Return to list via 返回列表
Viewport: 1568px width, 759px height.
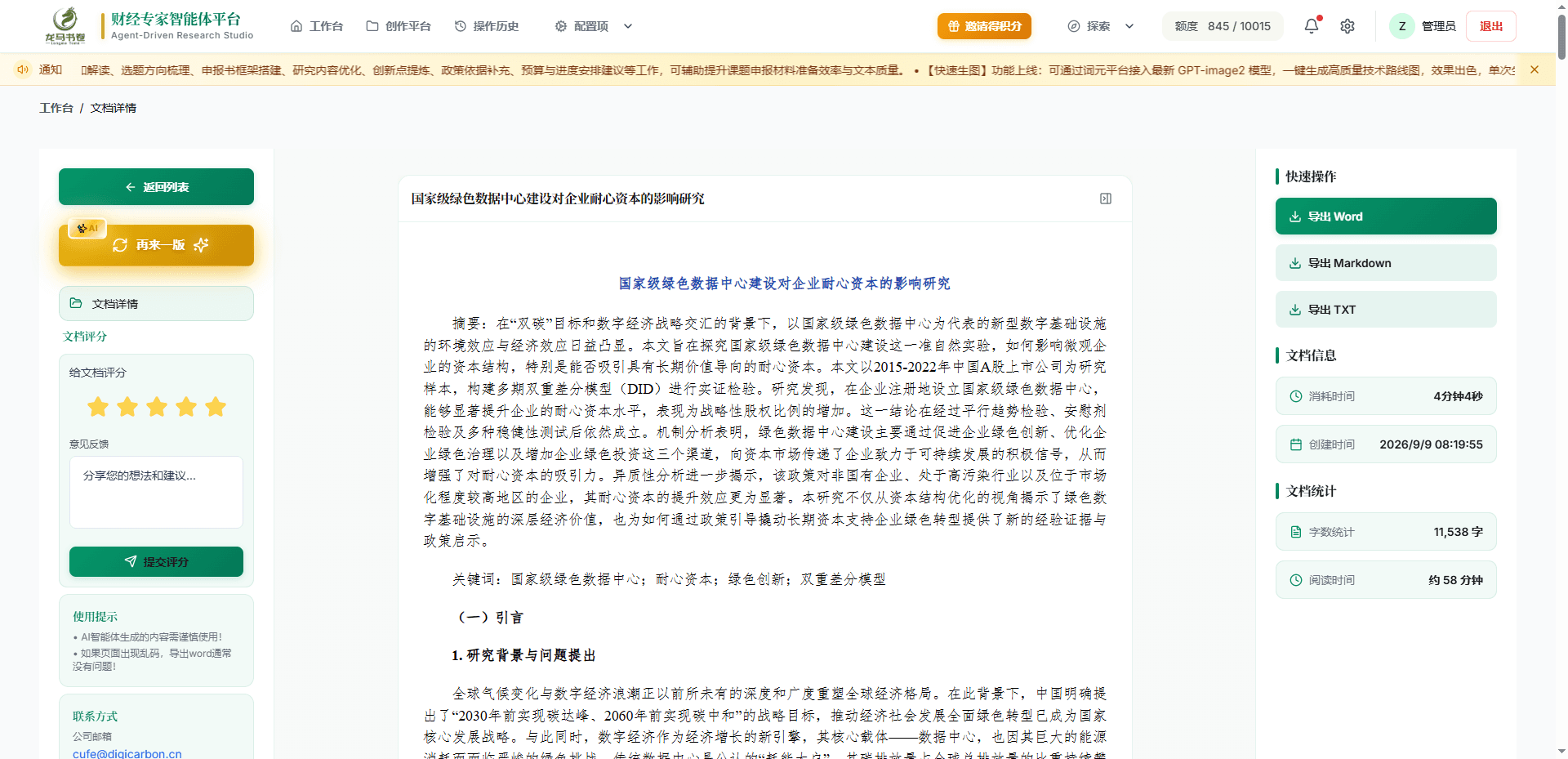coord(156,187)
